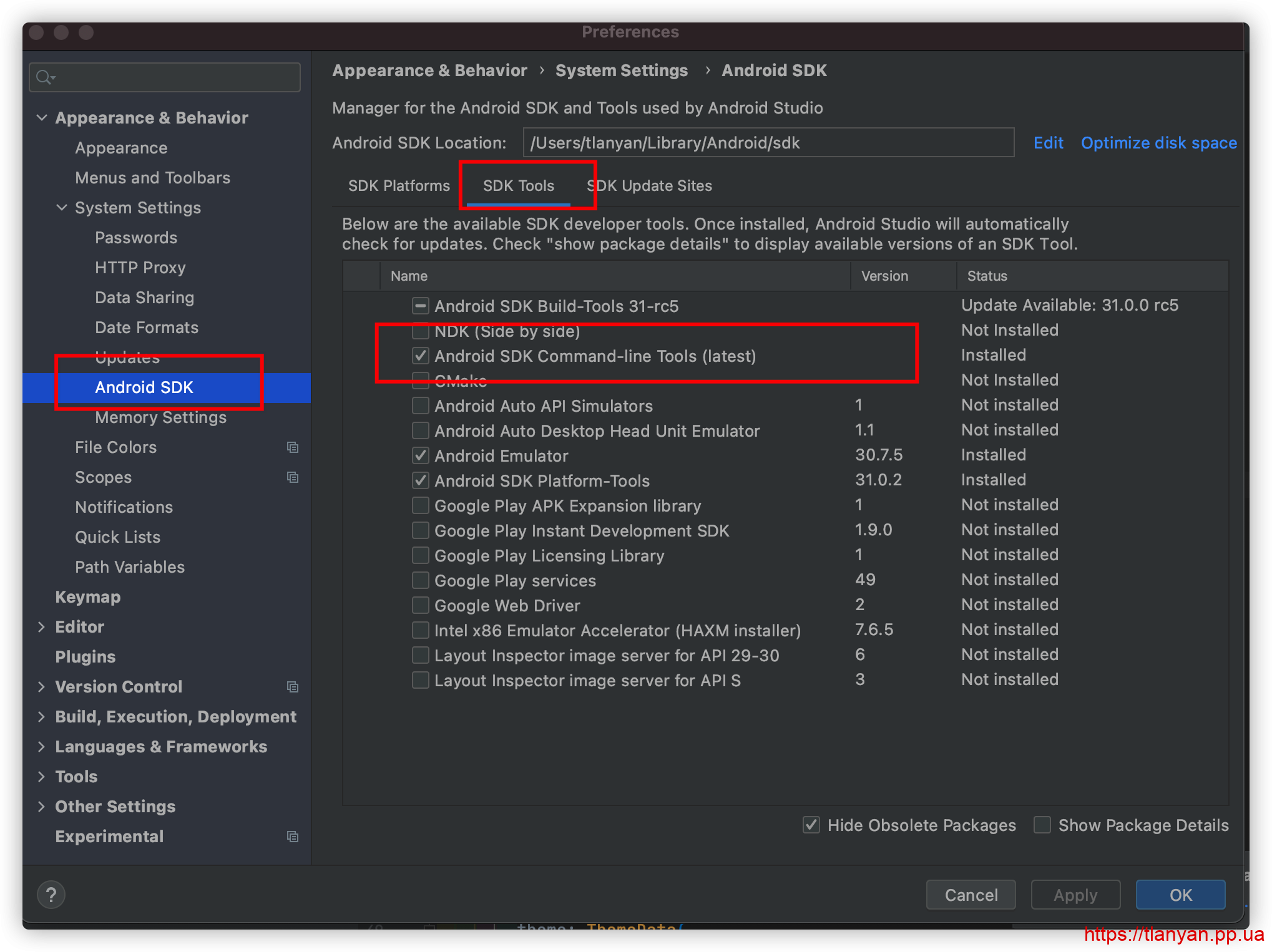Switch to the SDK Platforms tab

click(x=399, y=186)
